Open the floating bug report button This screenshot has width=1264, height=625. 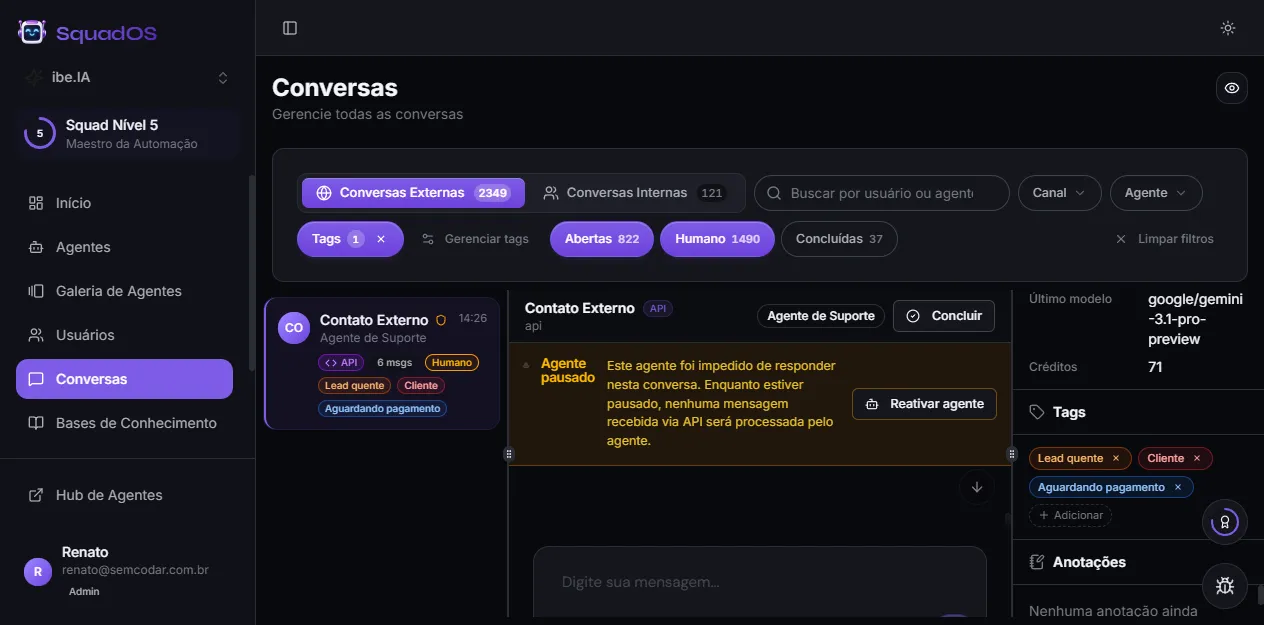1225,586
